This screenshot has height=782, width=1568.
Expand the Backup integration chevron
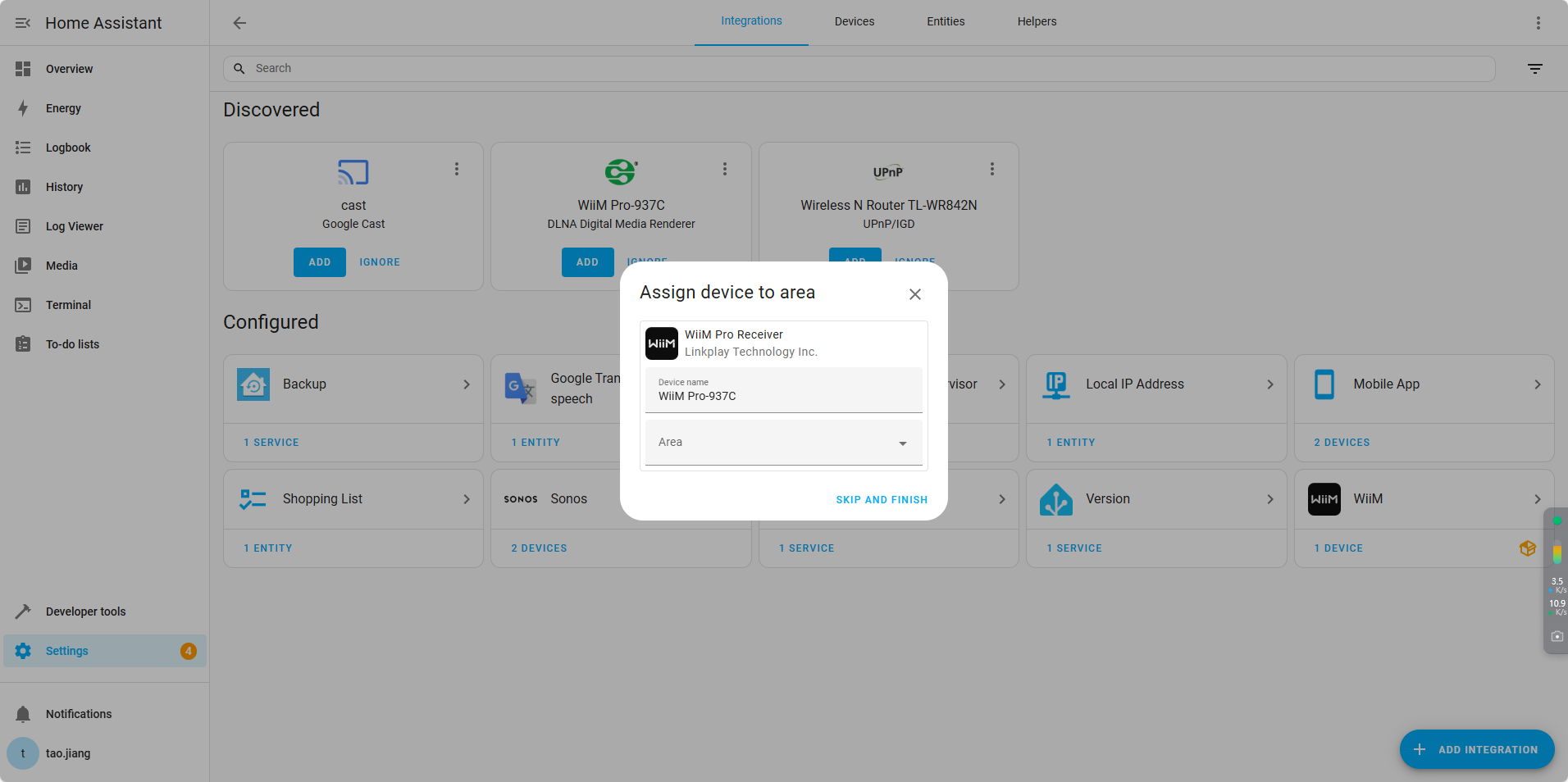tap(467, 384)
